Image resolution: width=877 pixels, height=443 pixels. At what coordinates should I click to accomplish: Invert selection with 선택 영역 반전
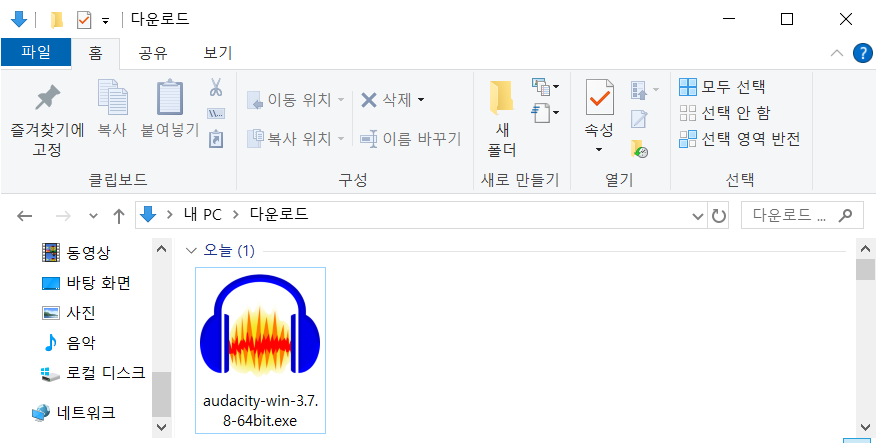click(739, 139)
